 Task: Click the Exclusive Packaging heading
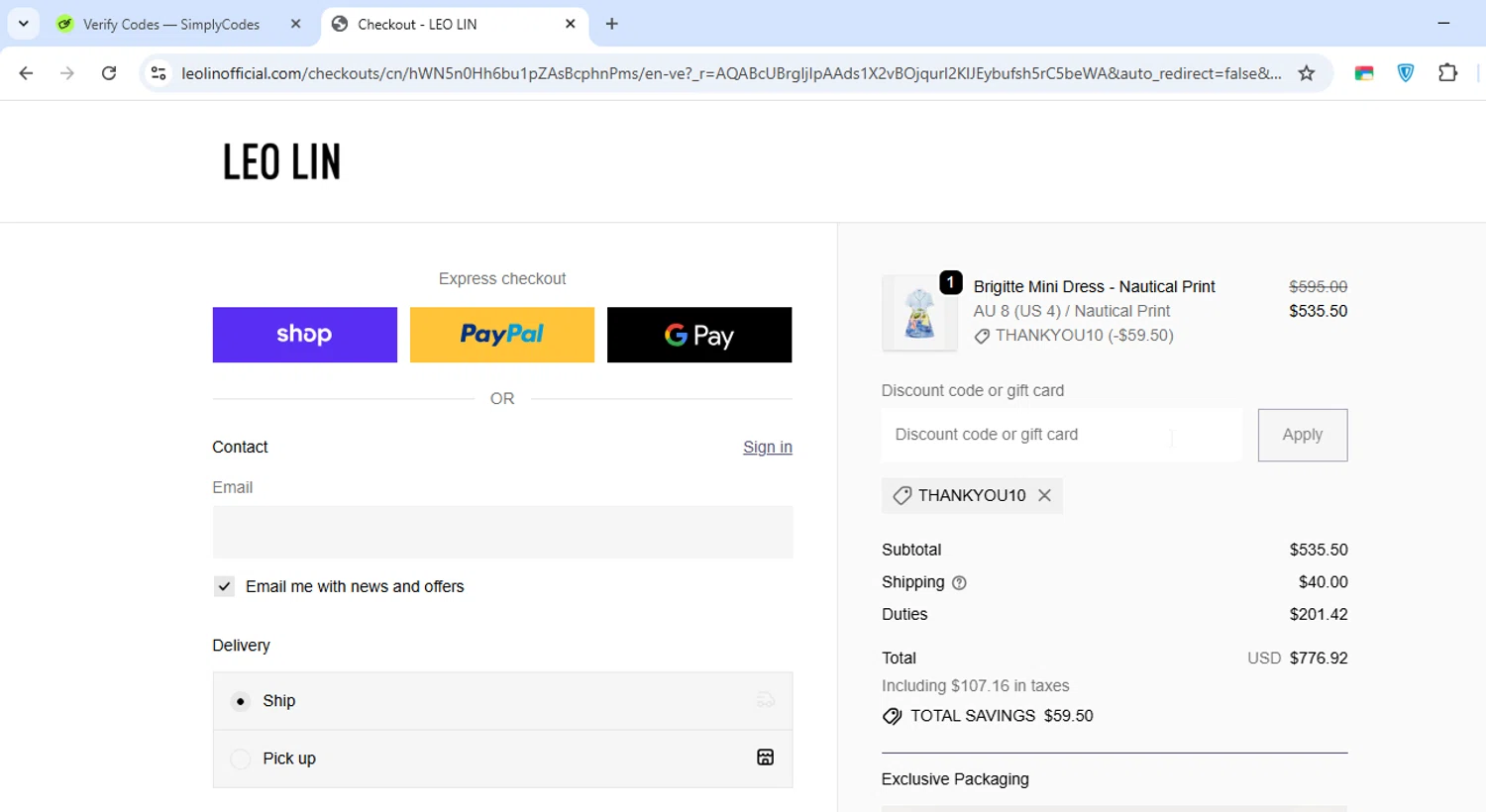[x=955, y=779]
